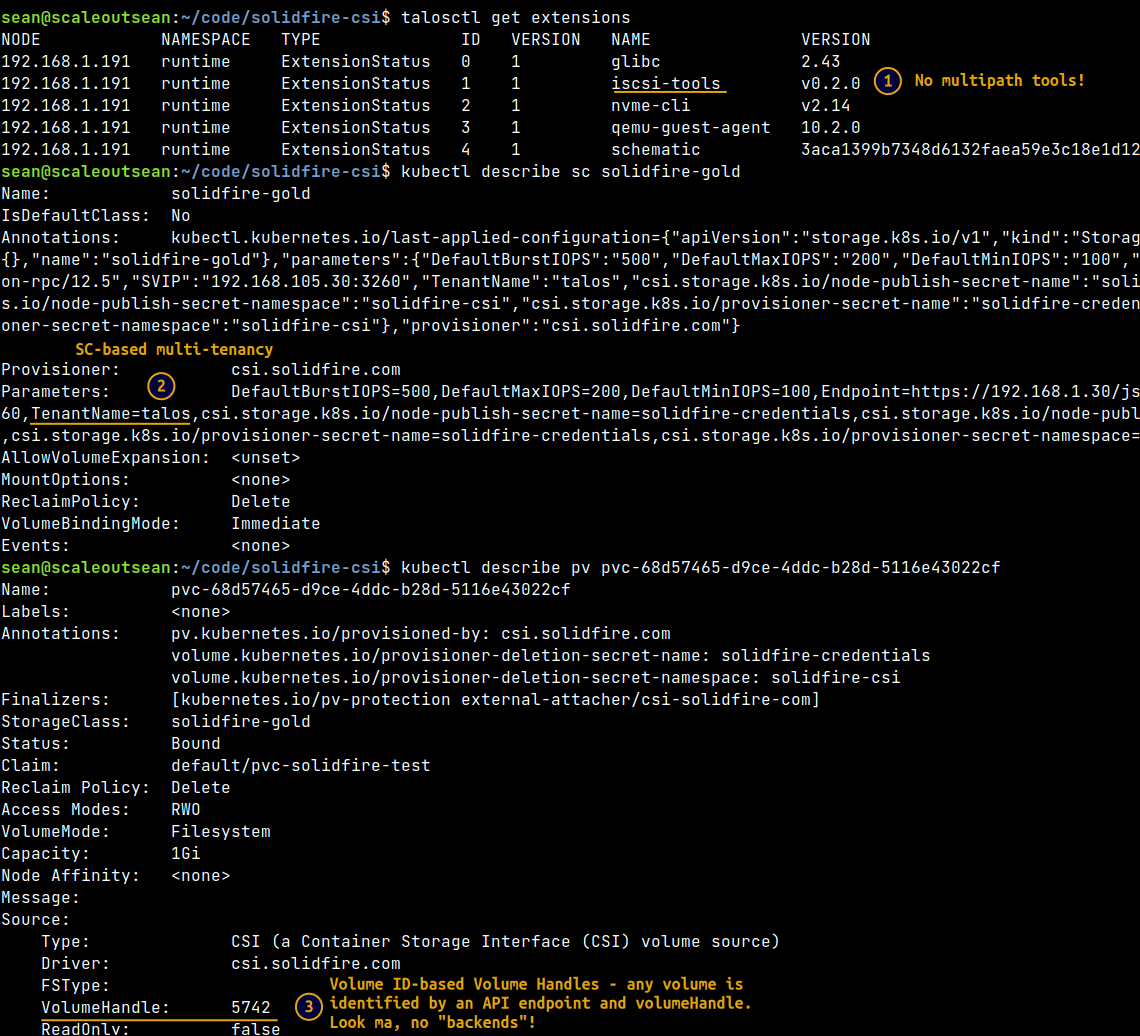The width and height of the screenshot is (1140, 1036).
Task: Select the 'schematic' extension name
Action: click(x=655, y=150)
